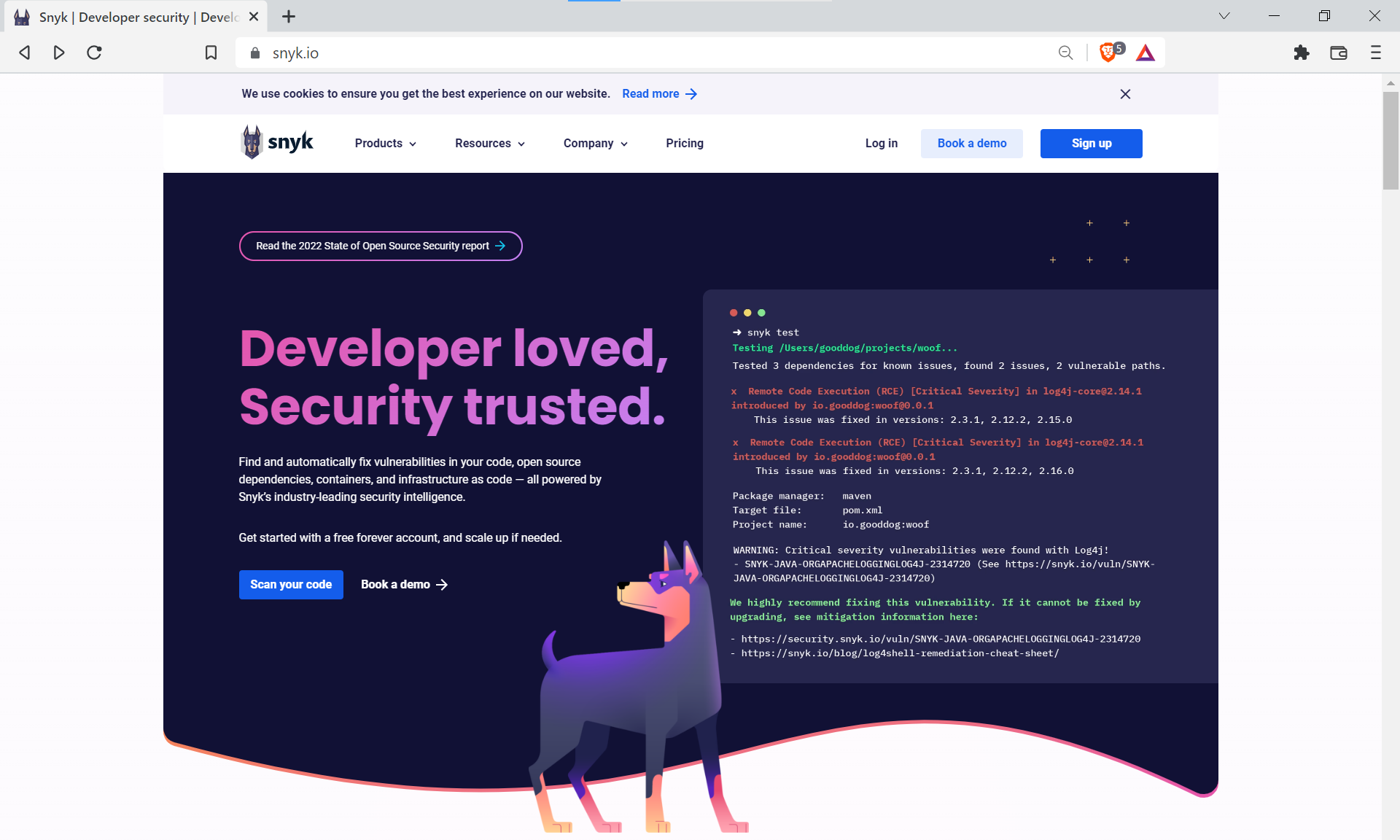Viewport: 1400px width, 840px height.
Task: Dismiss the cookie banner with the X
Action: pos(1125,94)
